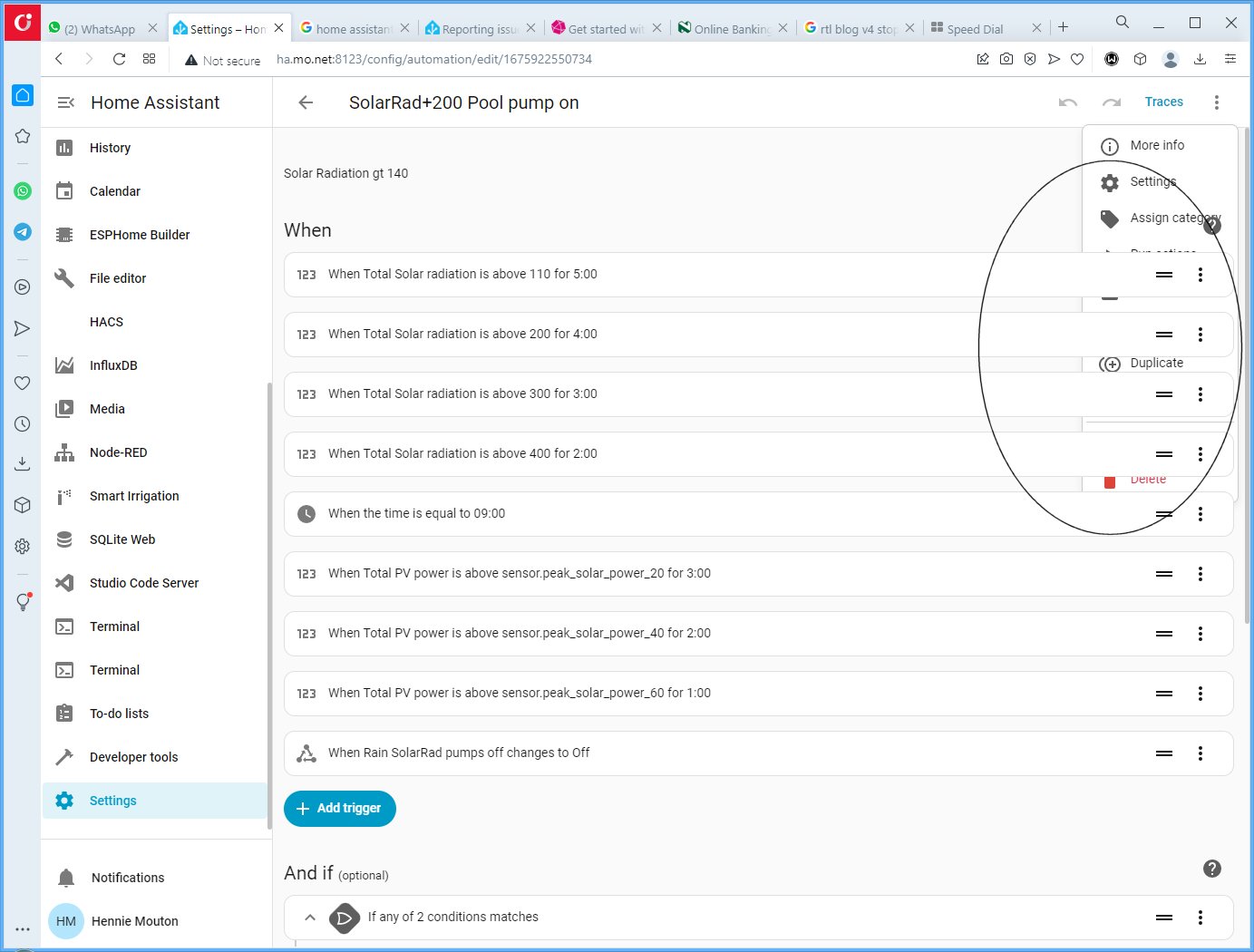Viewport: 1254px width, 952px height.
Task: Open the Traces view
Action: coord(1163,102)
